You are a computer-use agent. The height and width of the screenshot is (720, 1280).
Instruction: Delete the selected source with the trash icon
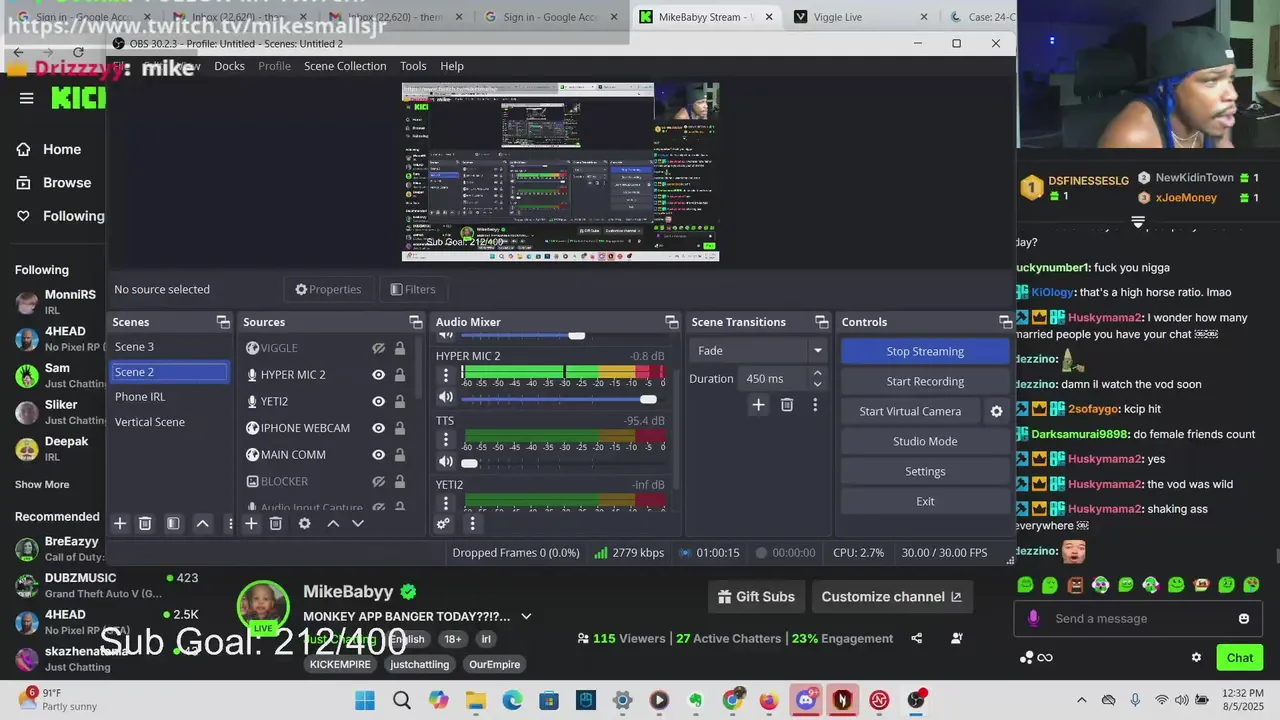[x=275, y=523]
